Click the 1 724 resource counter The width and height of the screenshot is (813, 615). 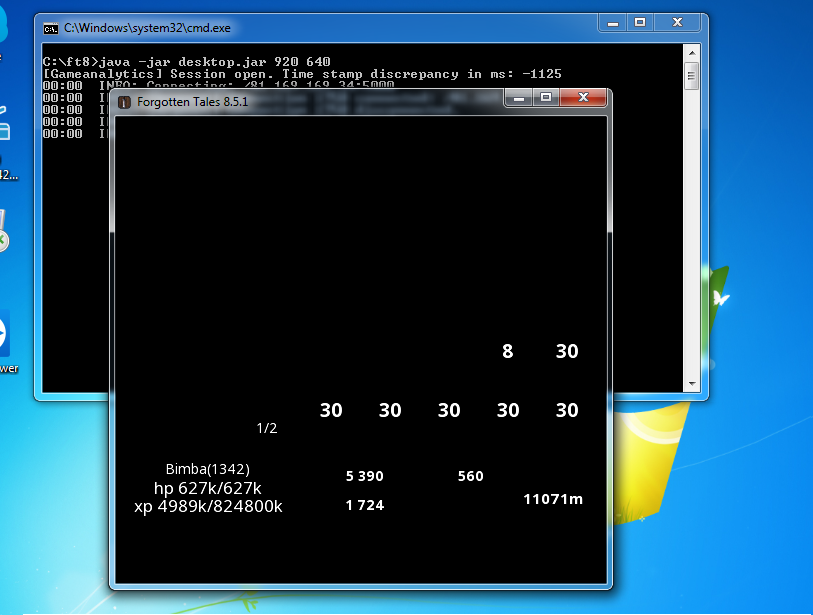364,505
